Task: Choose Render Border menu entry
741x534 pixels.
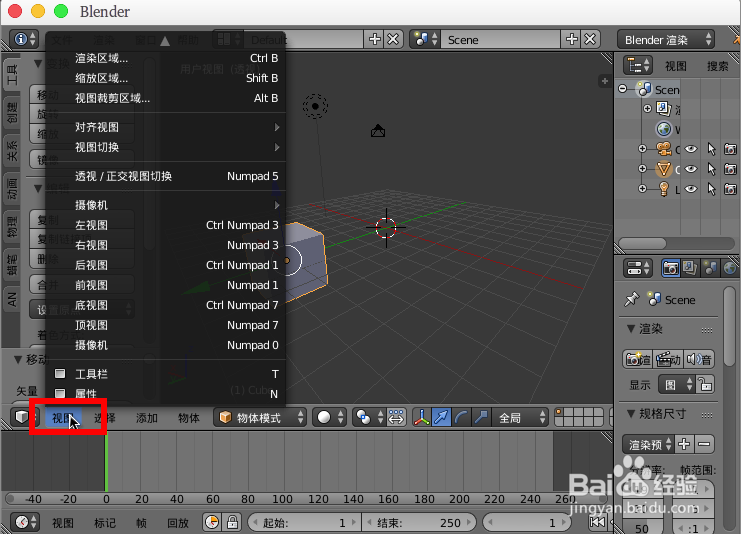Action: [166, 58]
